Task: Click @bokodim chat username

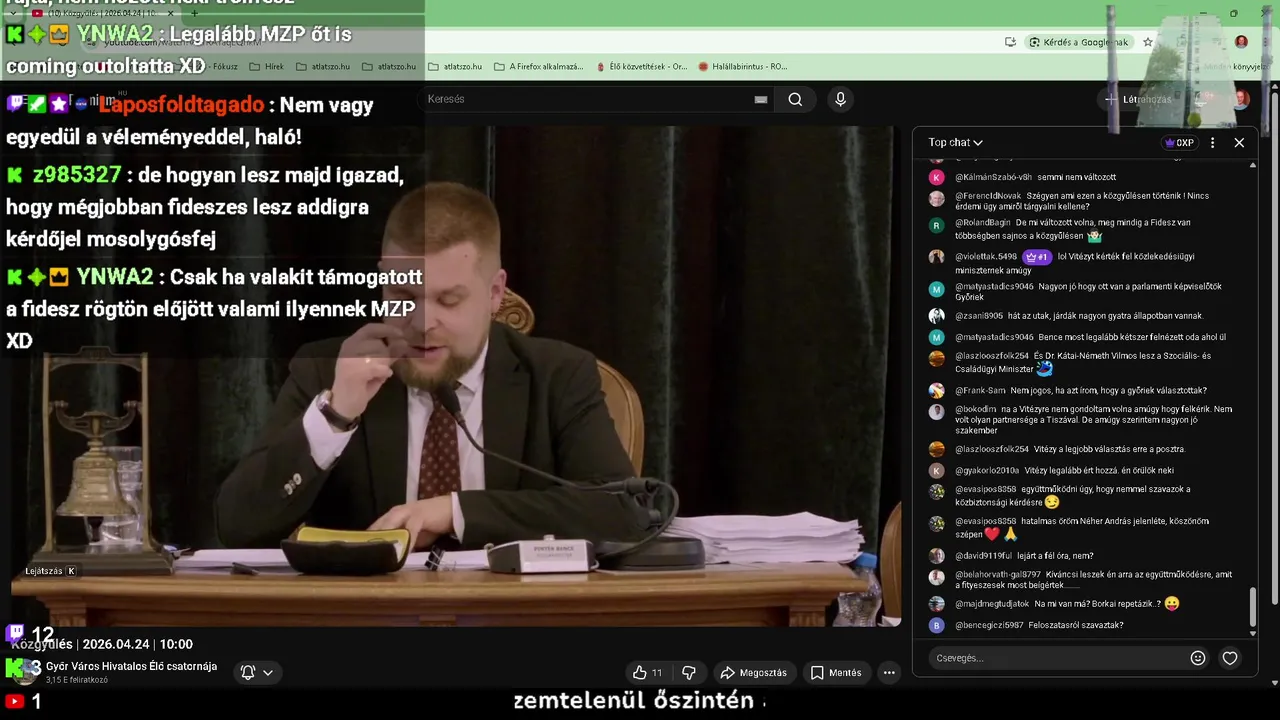Action: [x=975, y=409]
